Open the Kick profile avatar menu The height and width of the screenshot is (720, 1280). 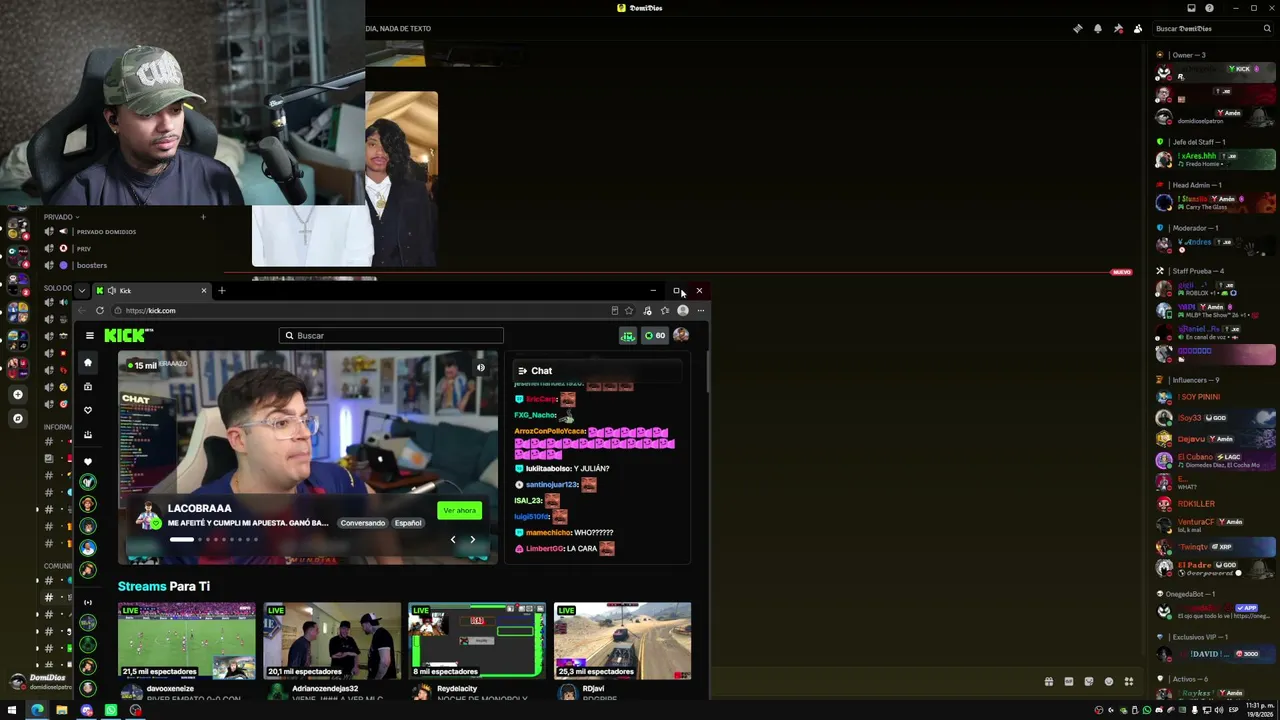[x=681, y=336]
